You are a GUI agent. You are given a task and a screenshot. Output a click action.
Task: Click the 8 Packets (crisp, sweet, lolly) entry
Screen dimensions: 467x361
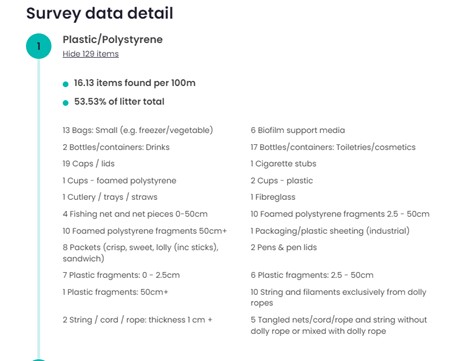point(140,253)
